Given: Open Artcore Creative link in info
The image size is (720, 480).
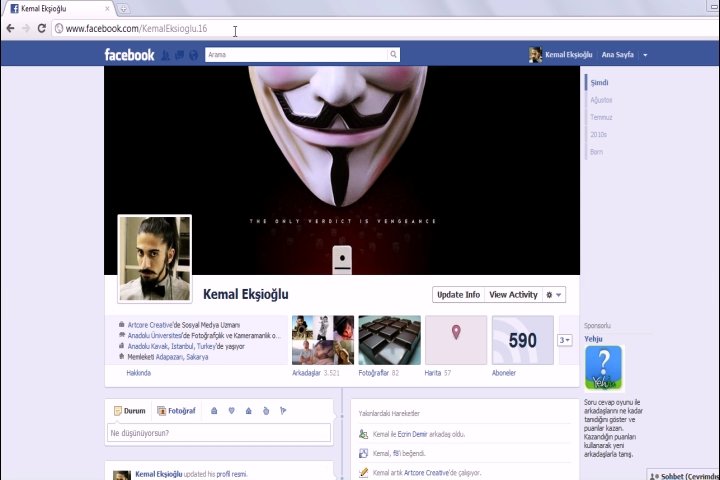Looking at the screenshot, I should pos(150,325).
